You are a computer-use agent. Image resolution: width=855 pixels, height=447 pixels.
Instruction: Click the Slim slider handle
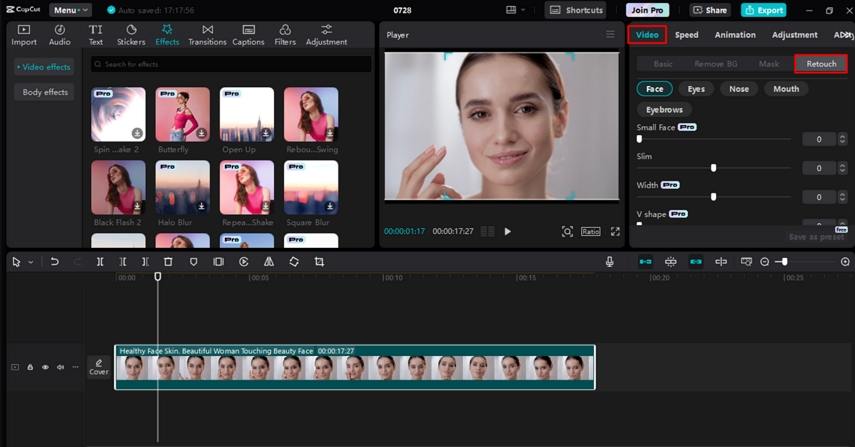pos(713,168)
